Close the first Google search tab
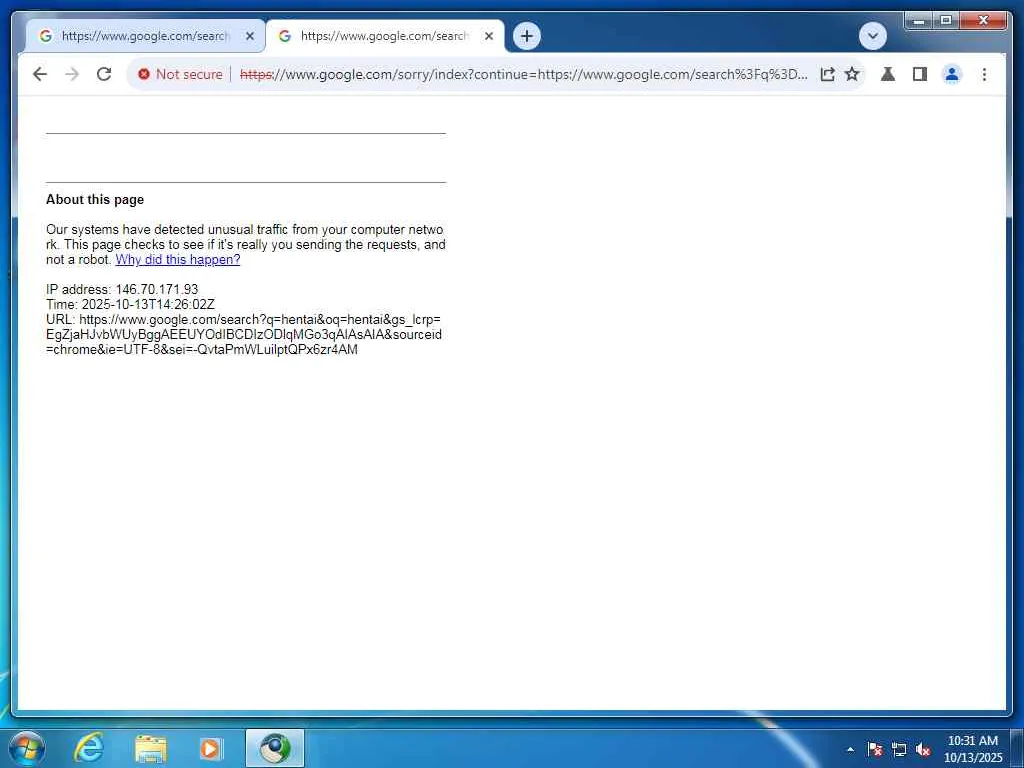The width and height of the screenshot is (1024, 768). click(249, 37)
